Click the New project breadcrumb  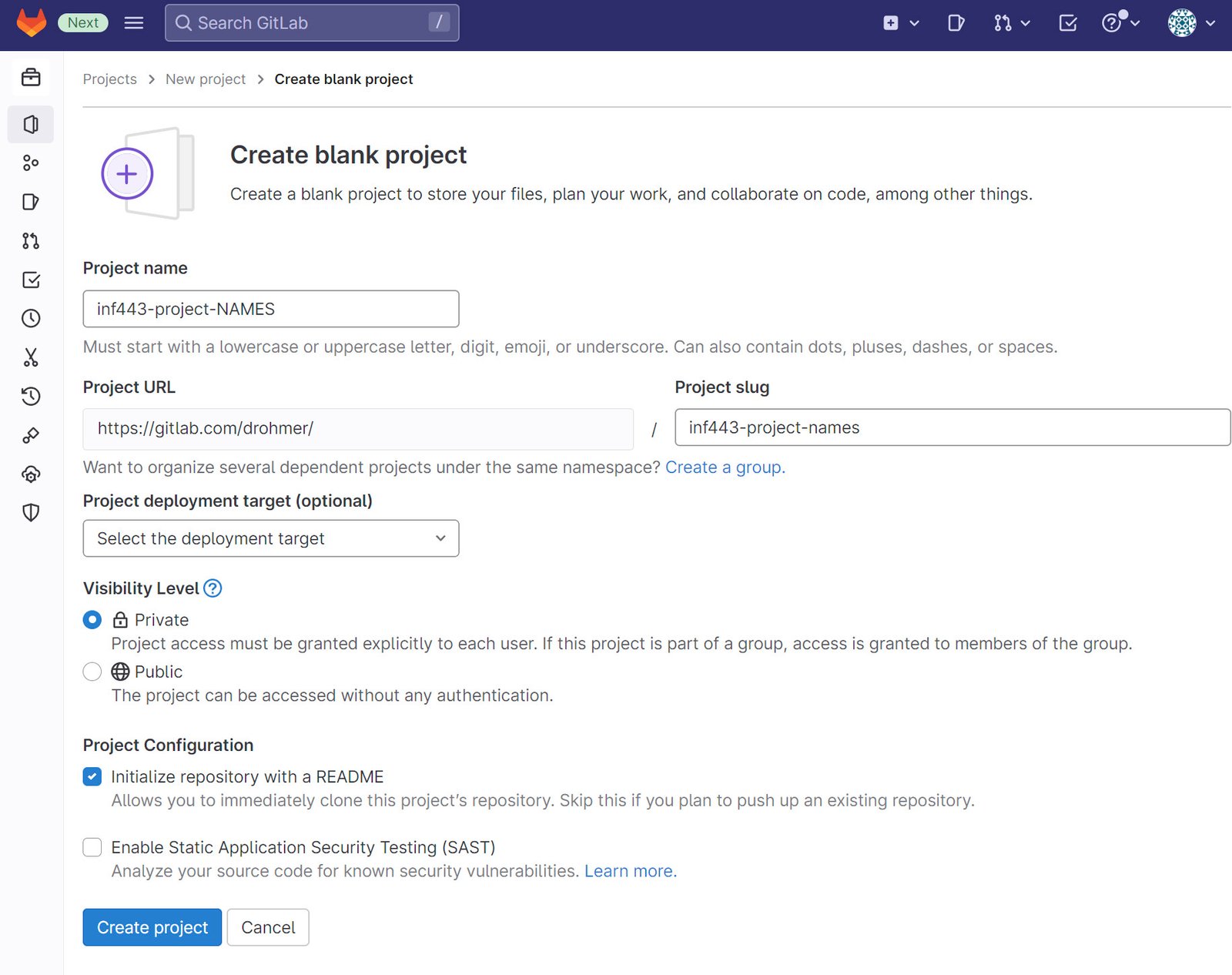click(x=205, y=79)
